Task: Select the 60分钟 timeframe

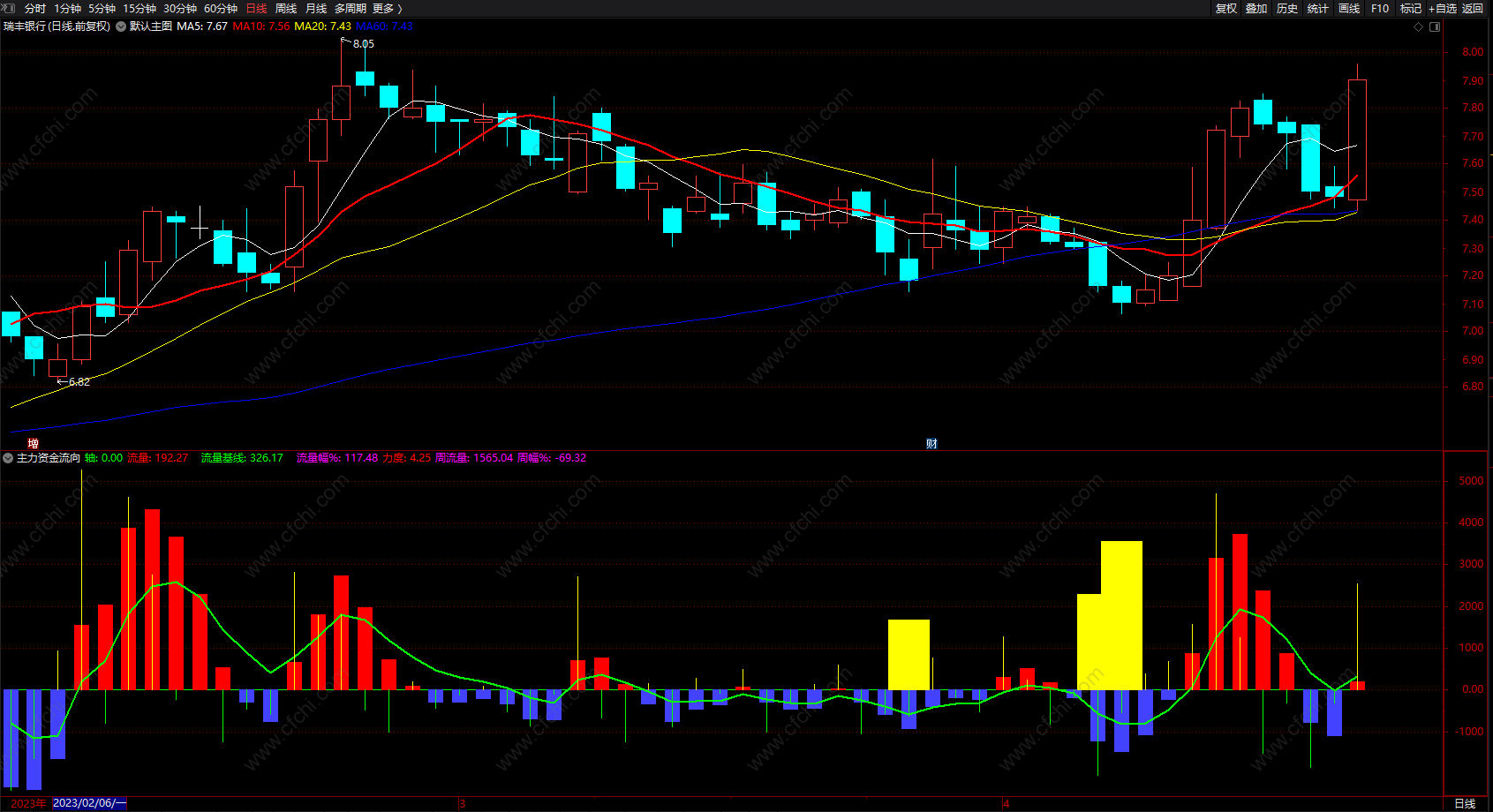Action: (220, 9)
